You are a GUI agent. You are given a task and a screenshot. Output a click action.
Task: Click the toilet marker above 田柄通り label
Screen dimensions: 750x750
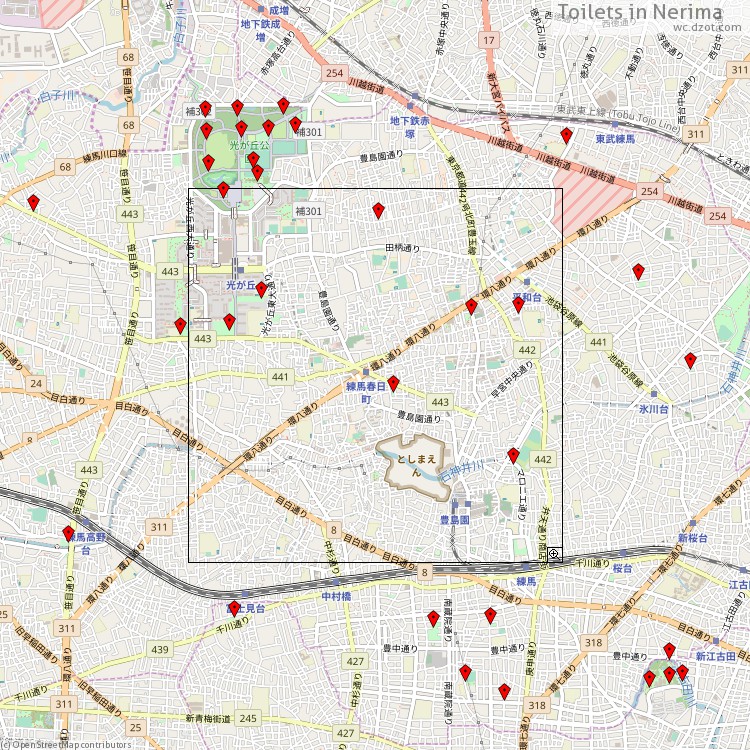click(x=378, y=210)
